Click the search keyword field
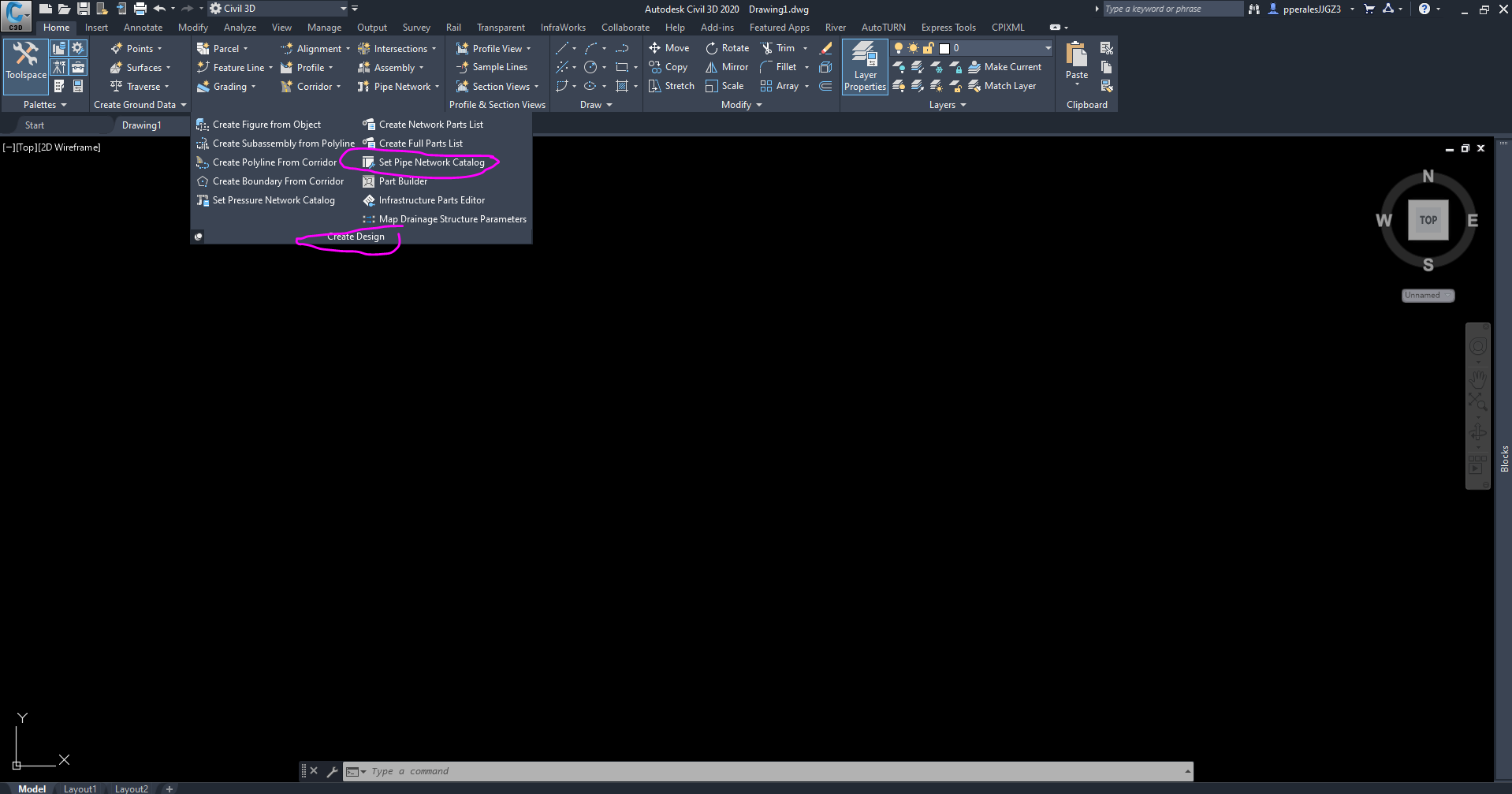Image resolution: width=1512 pixels, height=794 pixels. pos(1171,9)
